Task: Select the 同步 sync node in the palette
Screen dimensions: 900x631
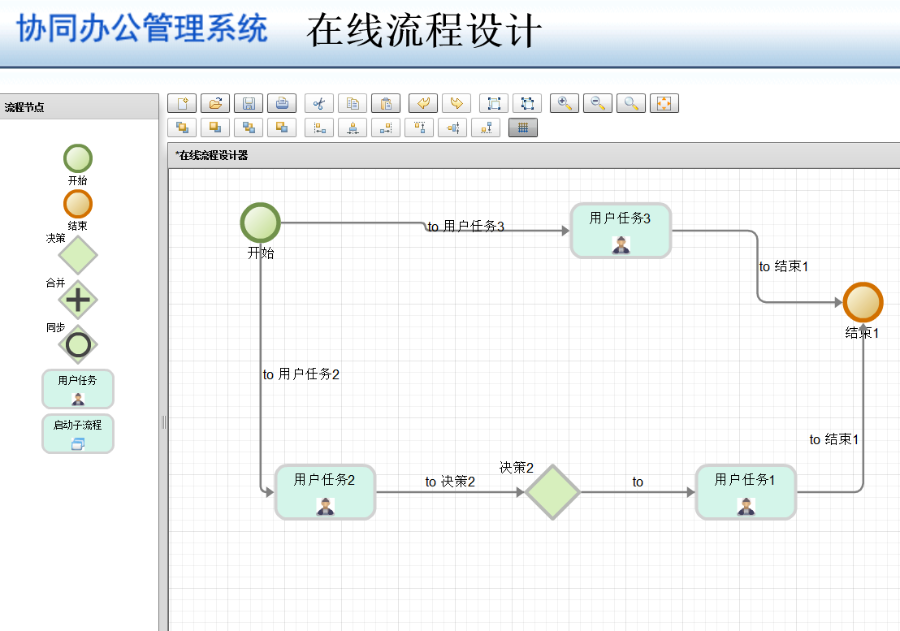Action: point(77,343)
